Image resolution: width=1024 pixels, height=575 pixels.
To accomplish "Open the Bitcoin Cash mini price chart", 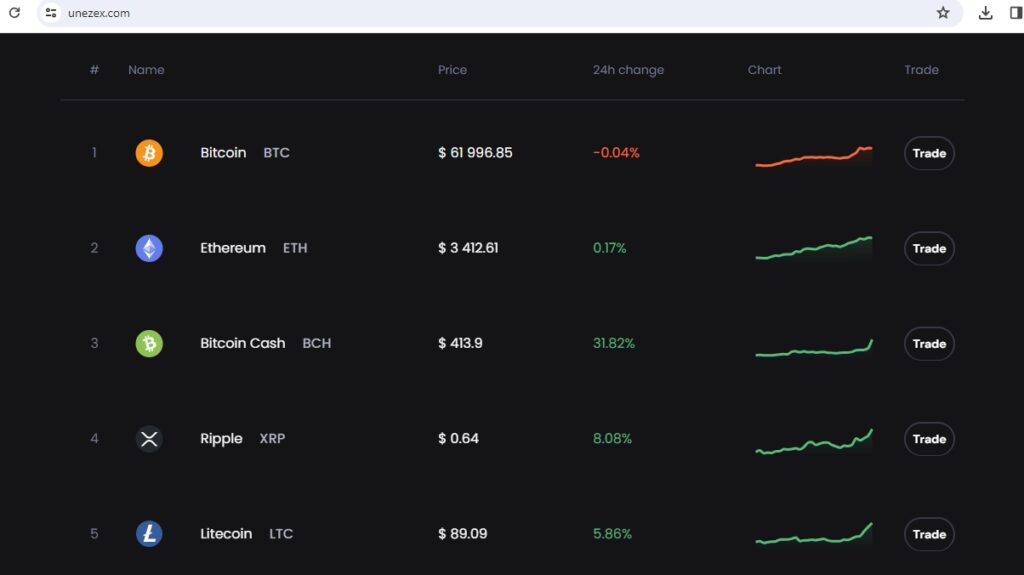I will pyautogui.click(x=814, y=348).
